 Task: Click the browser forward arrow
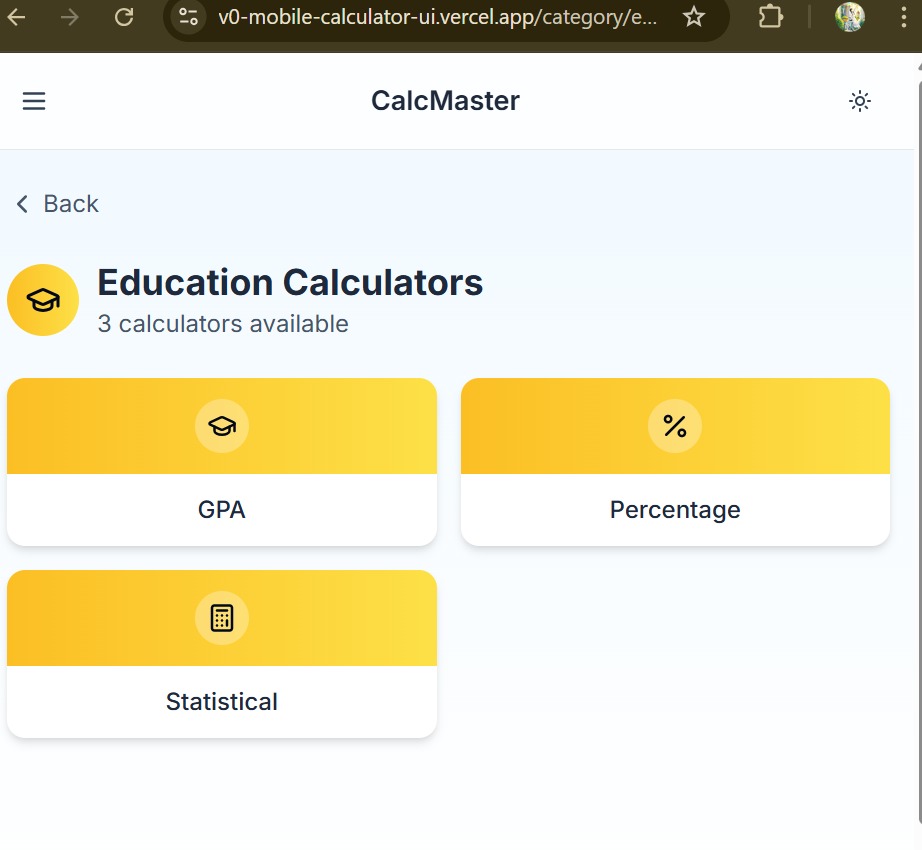[x=70, y=17]
